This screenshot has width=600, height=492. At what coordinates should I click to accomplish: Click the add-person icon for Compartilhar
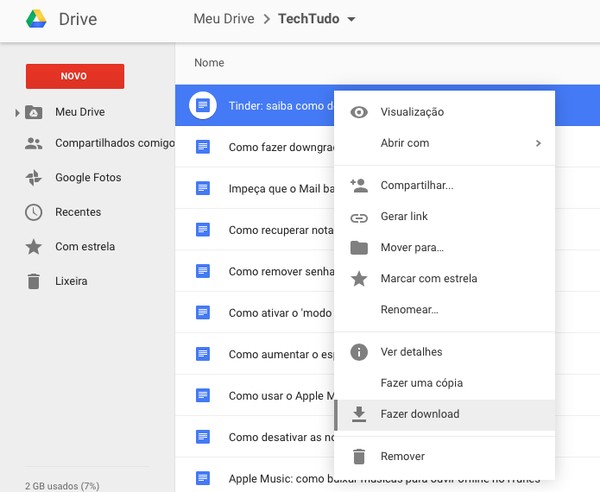coord(359,185)
